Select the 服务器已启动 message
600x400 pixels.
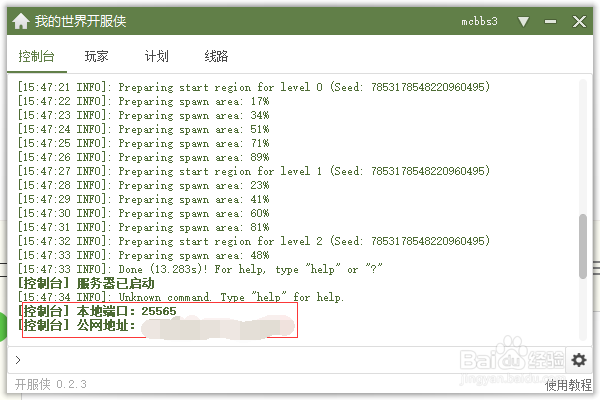click(86, 283)
